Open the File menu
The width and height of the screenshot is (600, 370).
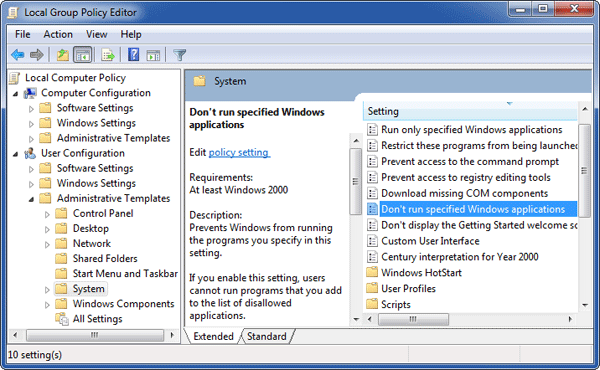(23, 34)
